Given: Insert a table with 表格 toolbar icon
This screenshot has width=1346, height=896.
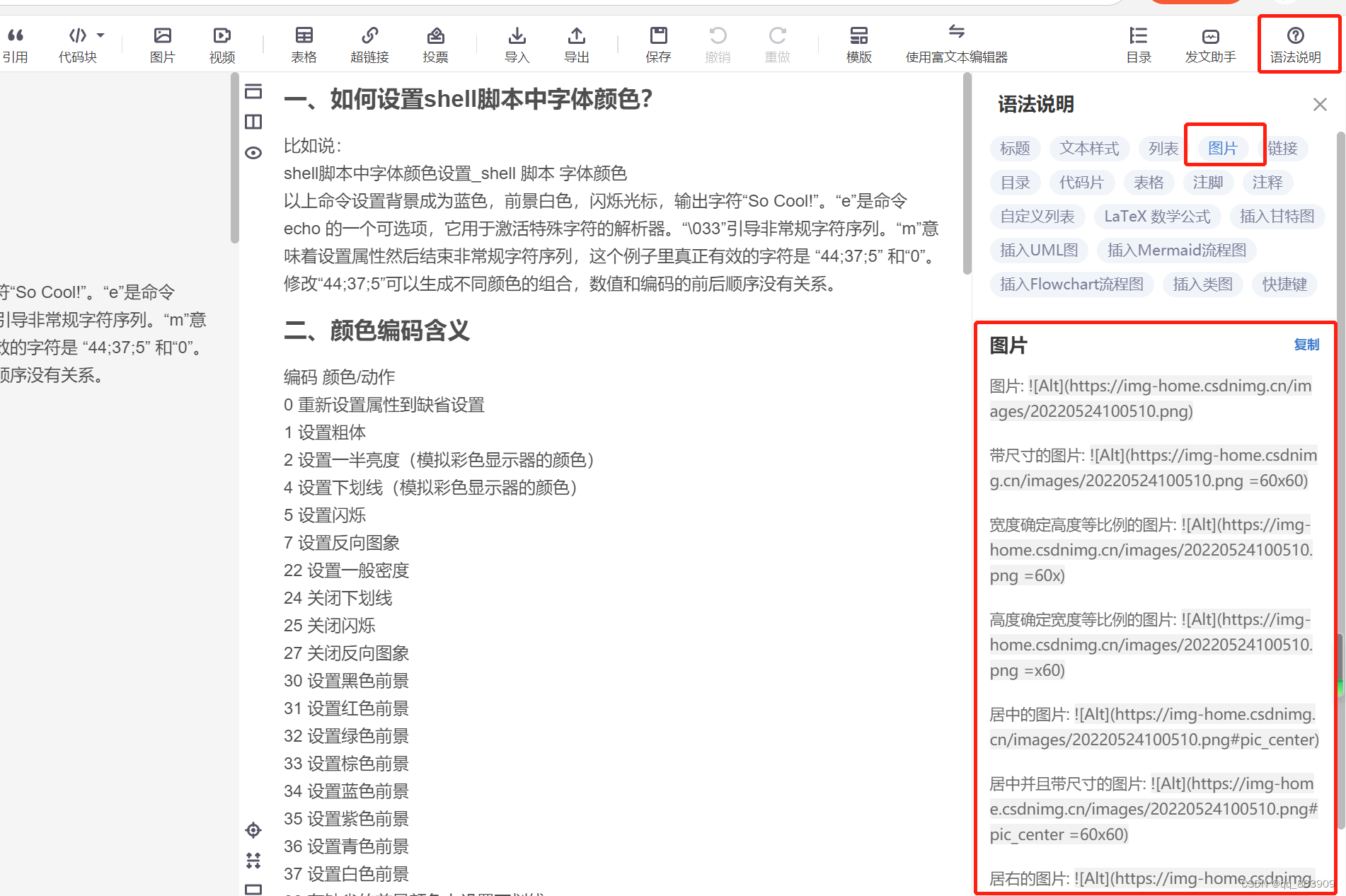Looking at the screenshot, I should tap(304, 45).
